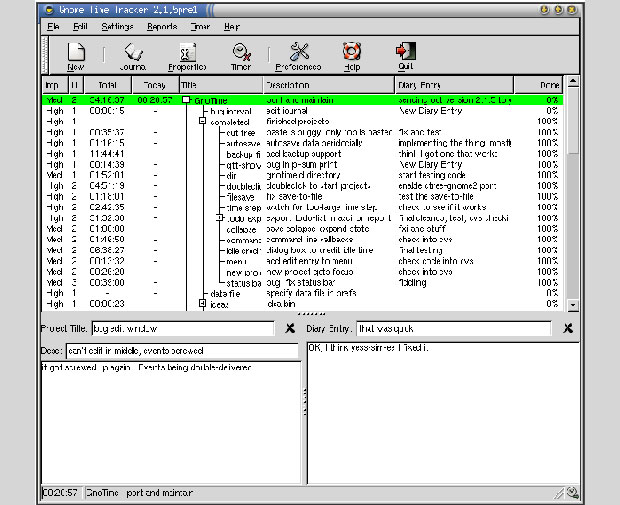
Task: Click 'test the save-to-file' diary entry
Action: [x=436, y=197]
